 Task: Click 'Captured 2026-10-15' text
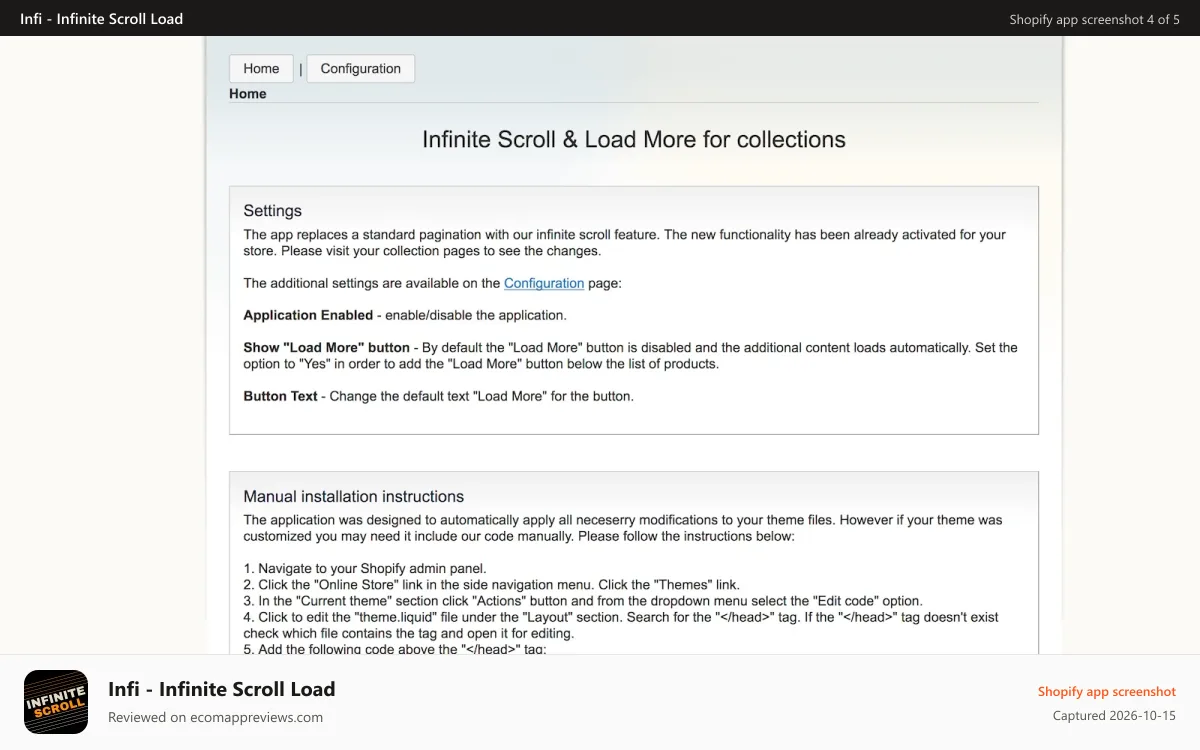[x=1114, y=715]
